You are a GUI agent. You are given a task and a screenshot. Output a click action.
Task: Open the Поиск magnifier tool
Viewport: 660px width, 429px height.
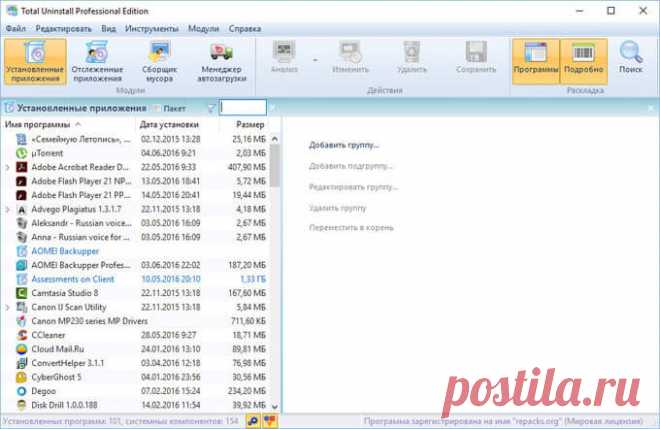coord(631,58)
